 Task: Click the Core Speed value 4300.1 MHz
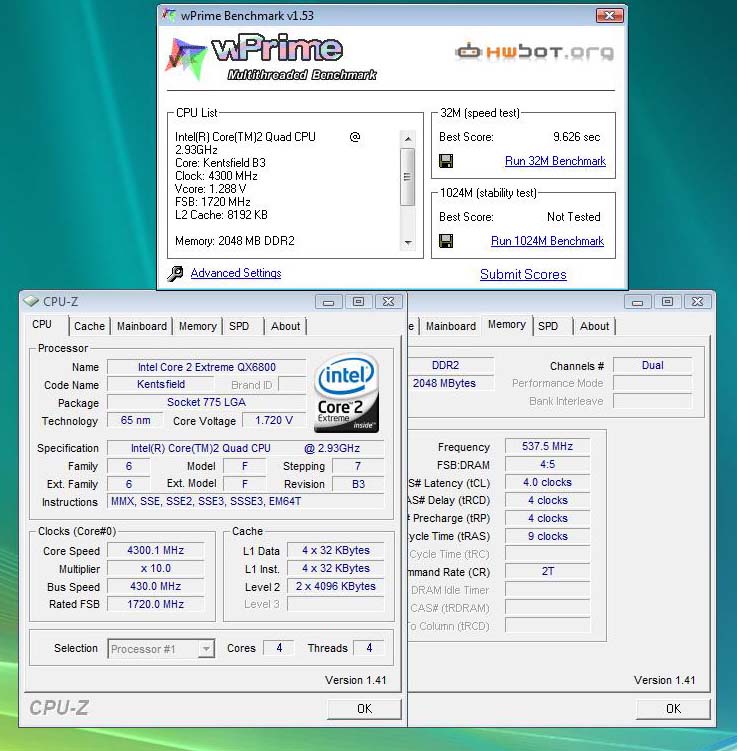[x=156, y=550]
